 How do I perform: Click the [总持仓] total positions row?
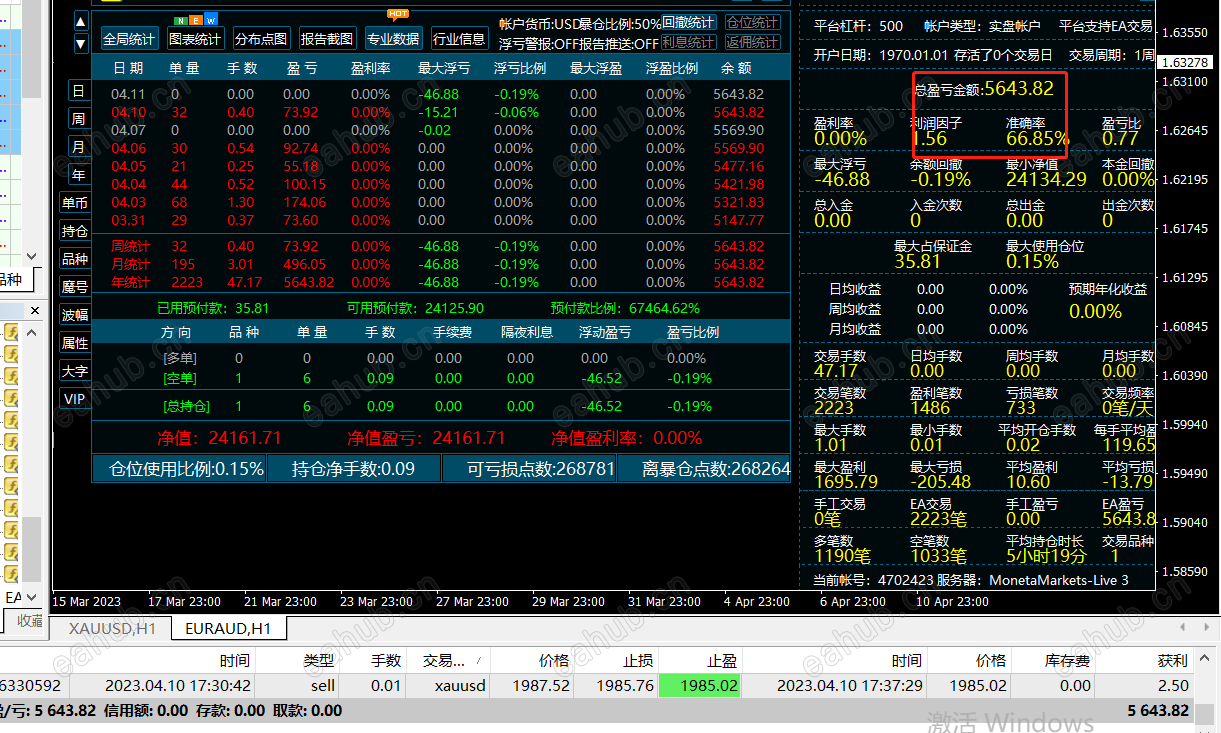[438, 406]
